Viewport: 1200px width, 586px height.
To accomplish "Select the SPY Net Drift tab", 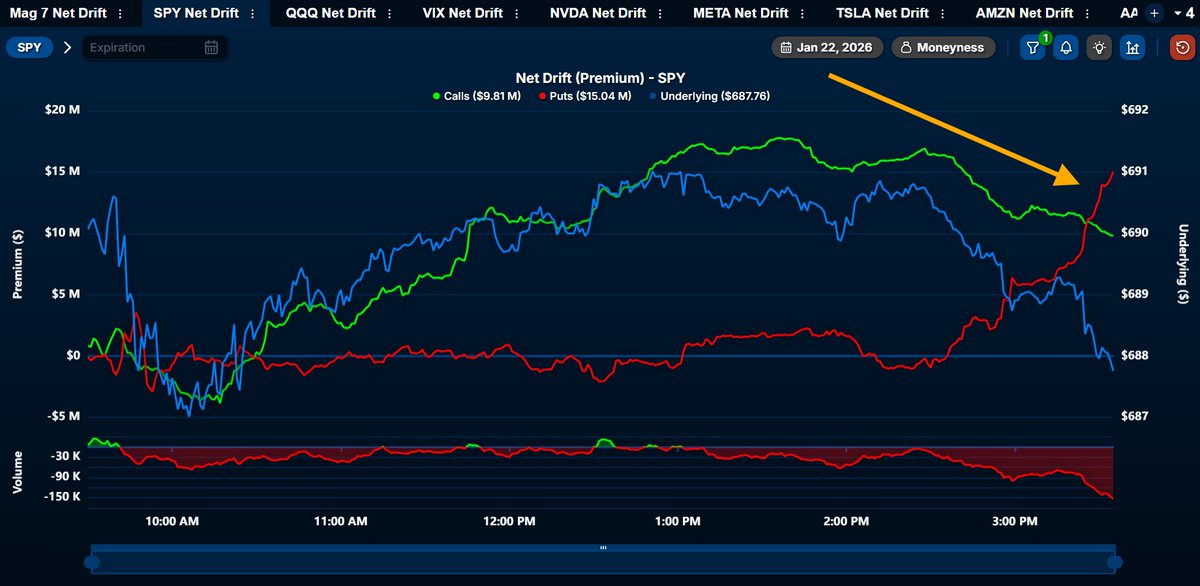I will pos(195,13).
